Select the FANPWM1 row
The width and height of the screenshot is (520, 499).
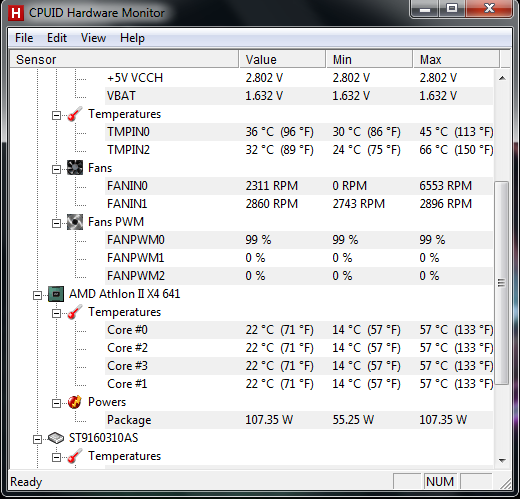299,258
